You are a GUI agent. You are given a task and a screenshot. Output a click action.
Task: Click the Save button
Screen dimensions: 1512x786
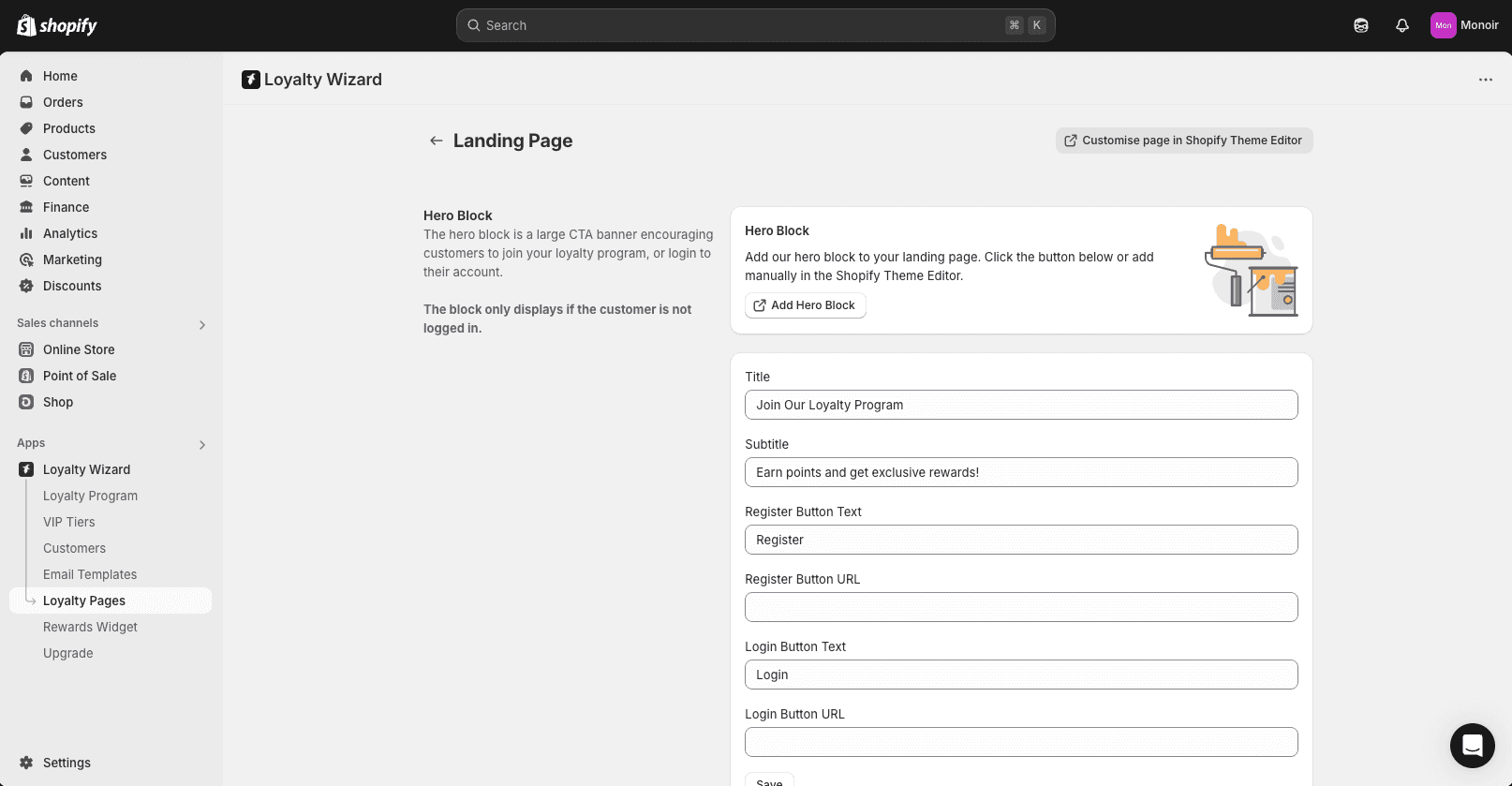point(769,780)
